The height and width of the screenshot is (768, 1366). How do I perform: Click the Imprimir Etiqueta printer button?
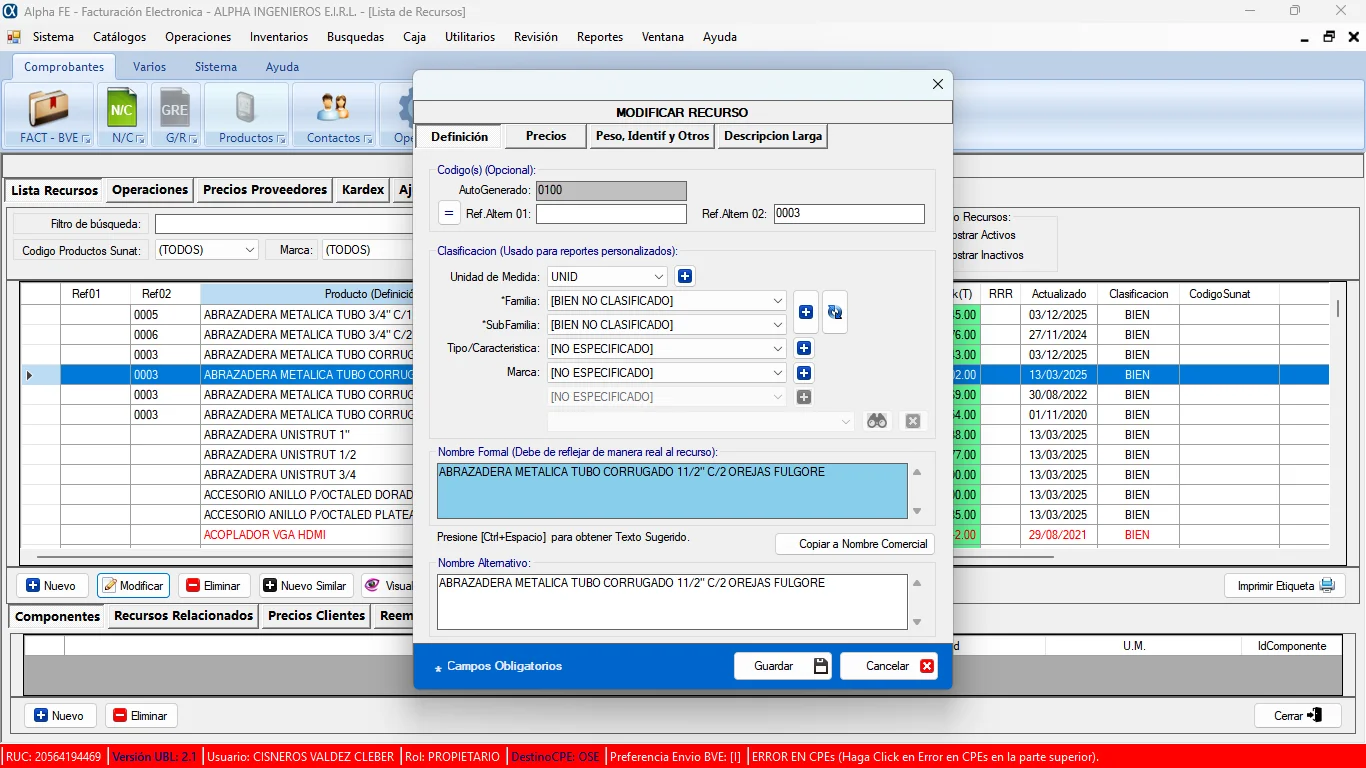(1285, 586)
